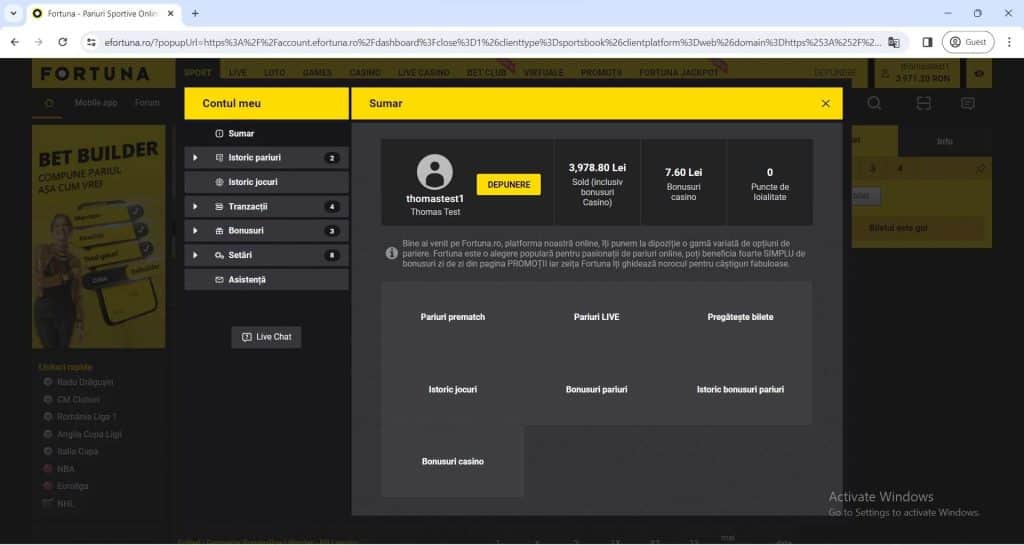Click the translate page icon
1024x545 pixels.
click(x=893, y=42)
